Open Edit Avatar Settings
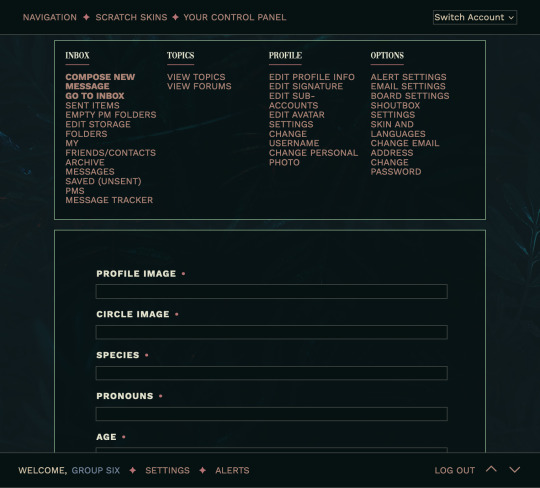This screenshot has height=488, width=540. pos(297,120)
